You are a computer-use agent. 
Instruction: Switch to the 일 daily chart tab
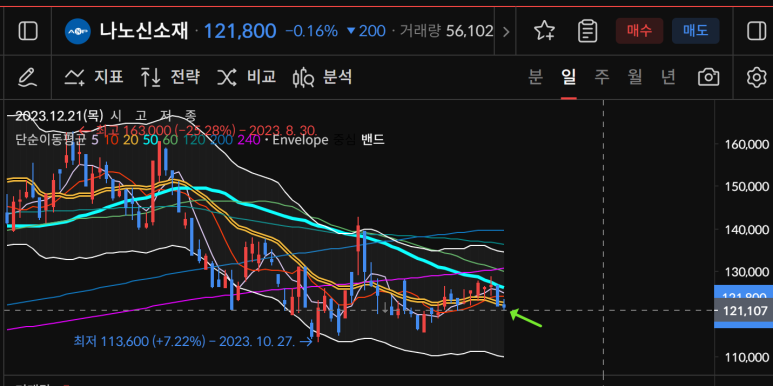pos(568,77)
